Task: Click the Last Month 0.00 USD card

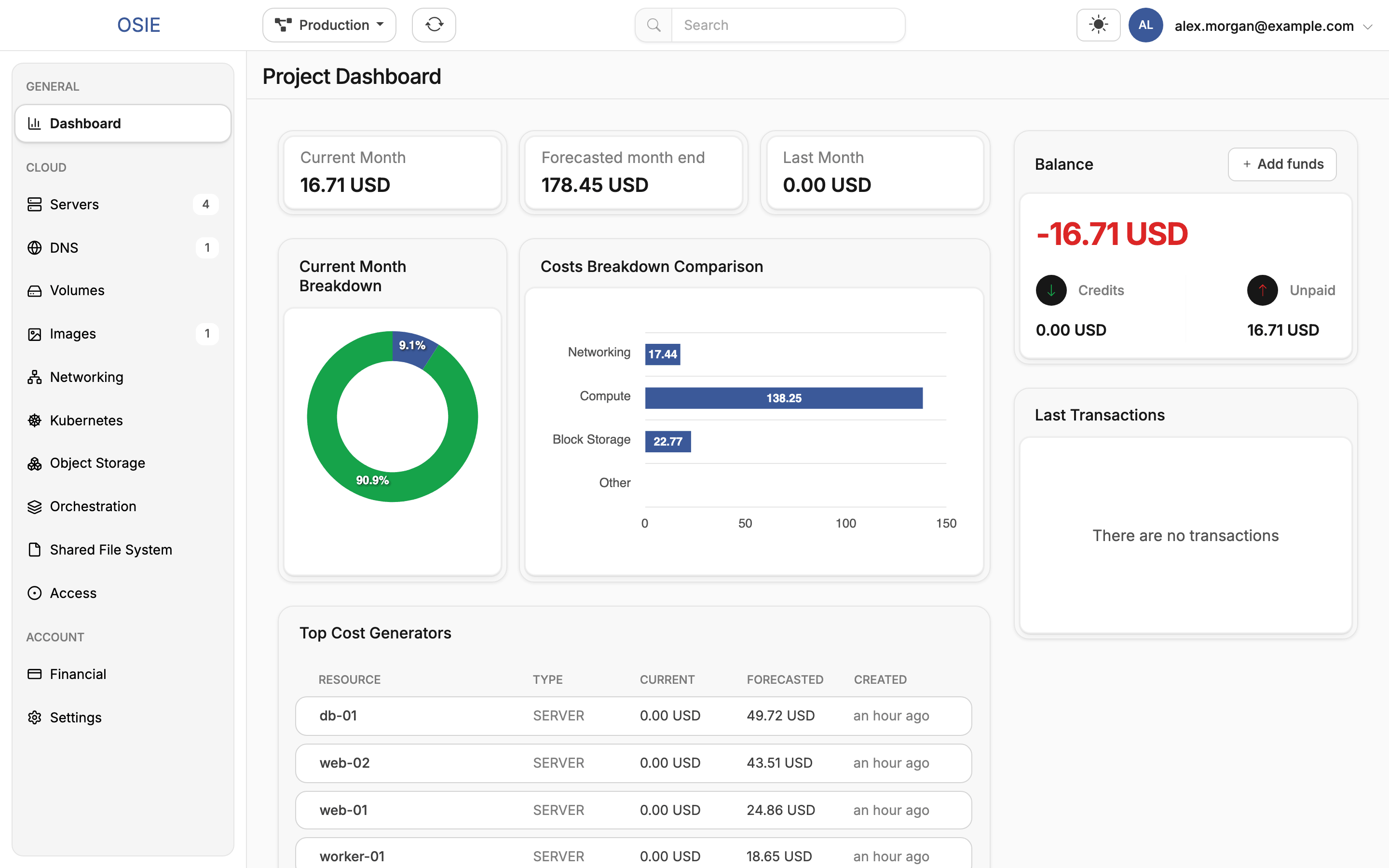Action: click(x=875, y=172)
